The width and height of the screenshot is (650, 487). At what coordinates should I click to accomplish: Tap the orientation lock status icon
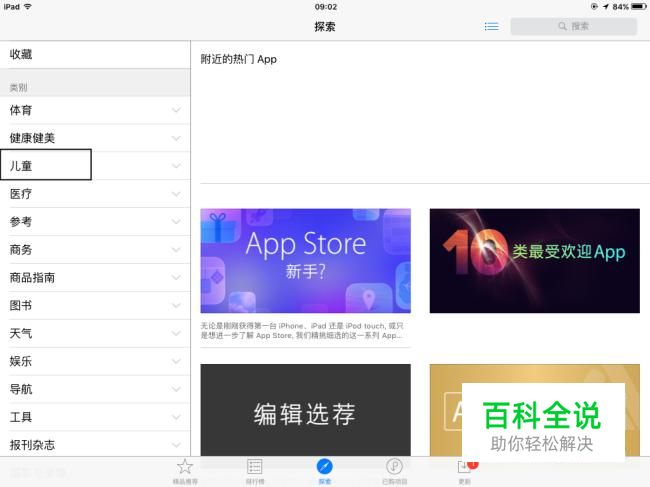coord(594,7)
